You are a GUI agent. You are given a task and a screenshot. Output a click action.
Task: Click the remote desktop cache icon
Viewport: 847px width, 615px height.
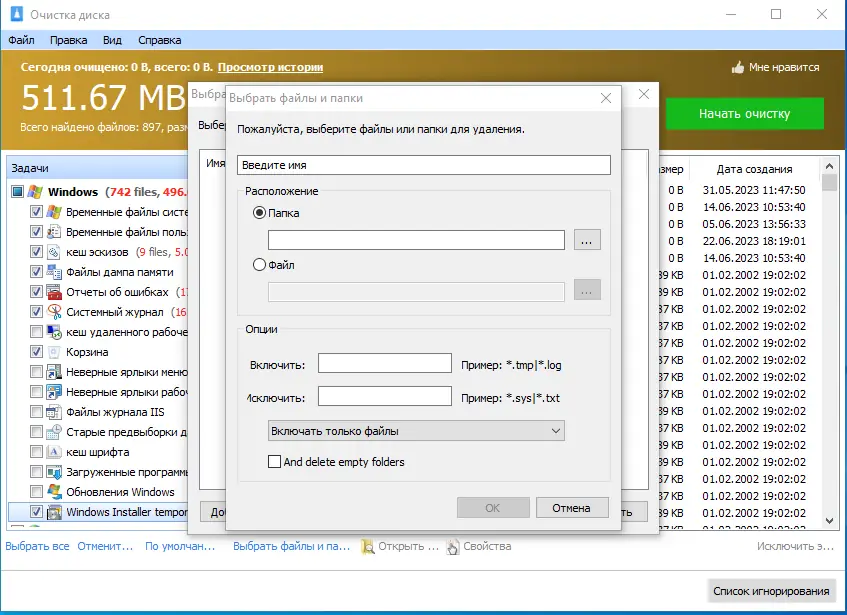click(54, 332)
